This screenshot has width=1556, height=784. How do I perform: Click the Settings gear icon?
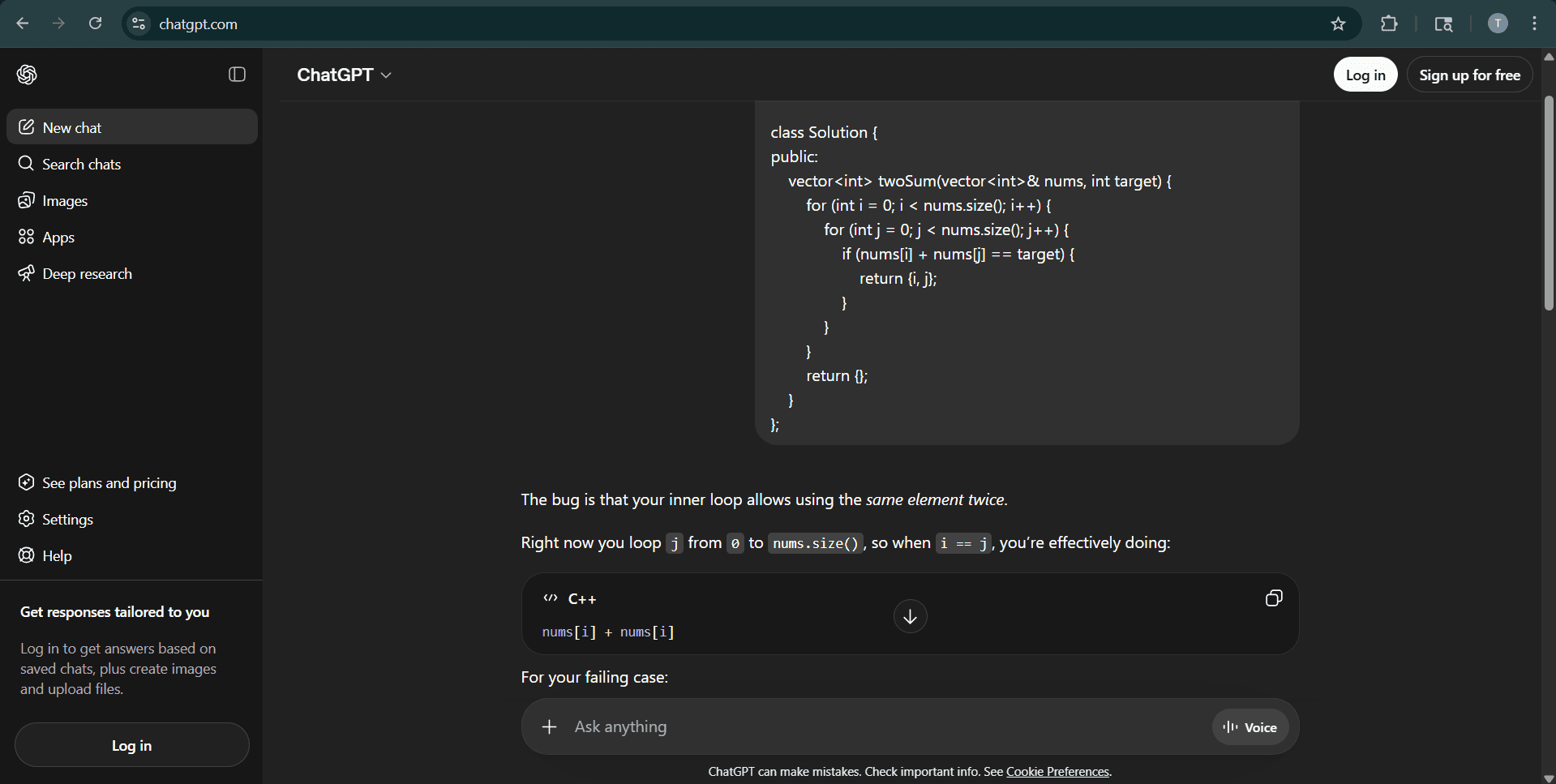pyautogui.click(x=26, y=519)
